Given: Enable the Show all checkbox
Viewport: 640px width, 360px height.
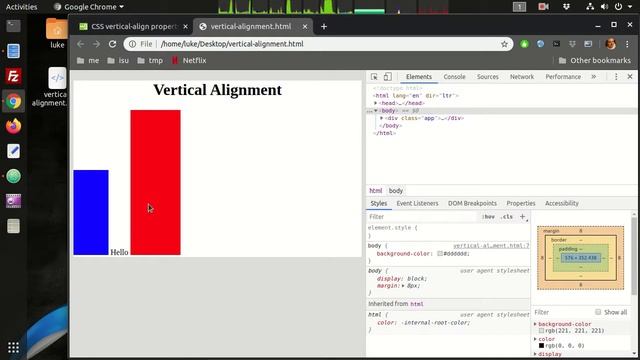Looking at the screenshot, I should 598,312.
